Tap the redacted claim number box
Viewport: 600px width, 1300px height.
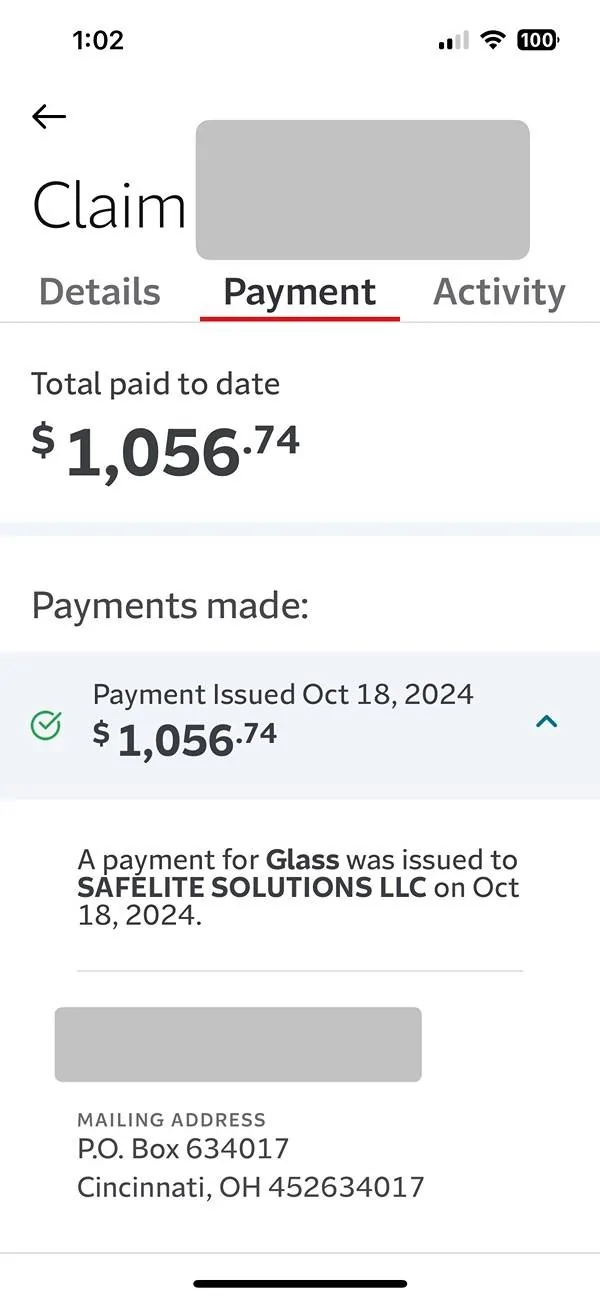pos(362,190)
